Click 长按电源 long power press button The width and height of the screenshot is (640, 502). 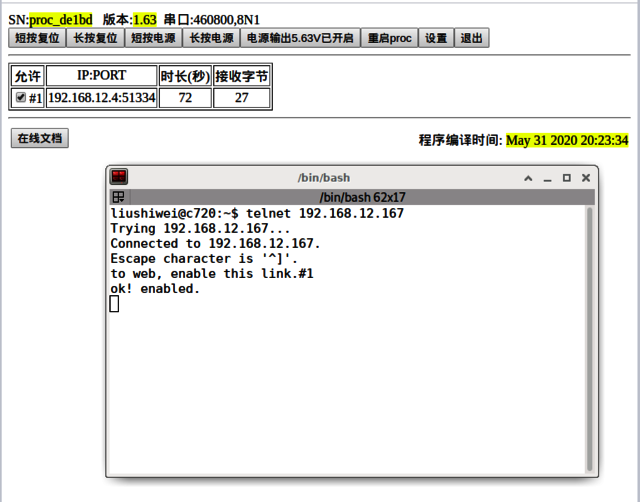(x=211, y=38)
